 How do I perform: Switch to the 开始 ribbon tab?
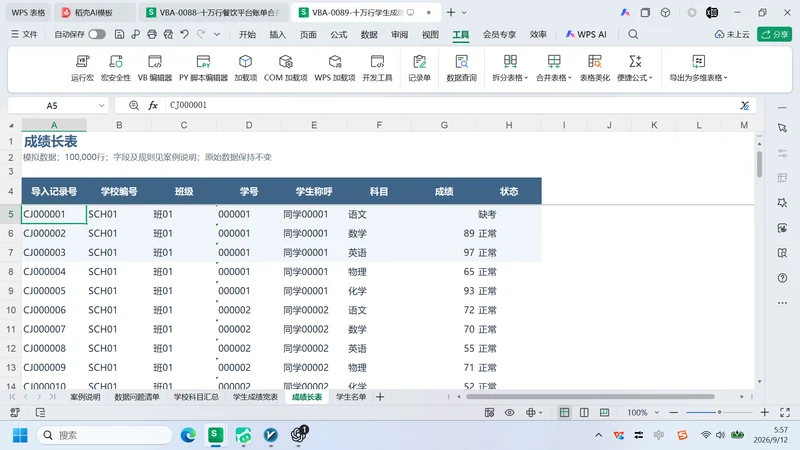[x=247, y=34]
